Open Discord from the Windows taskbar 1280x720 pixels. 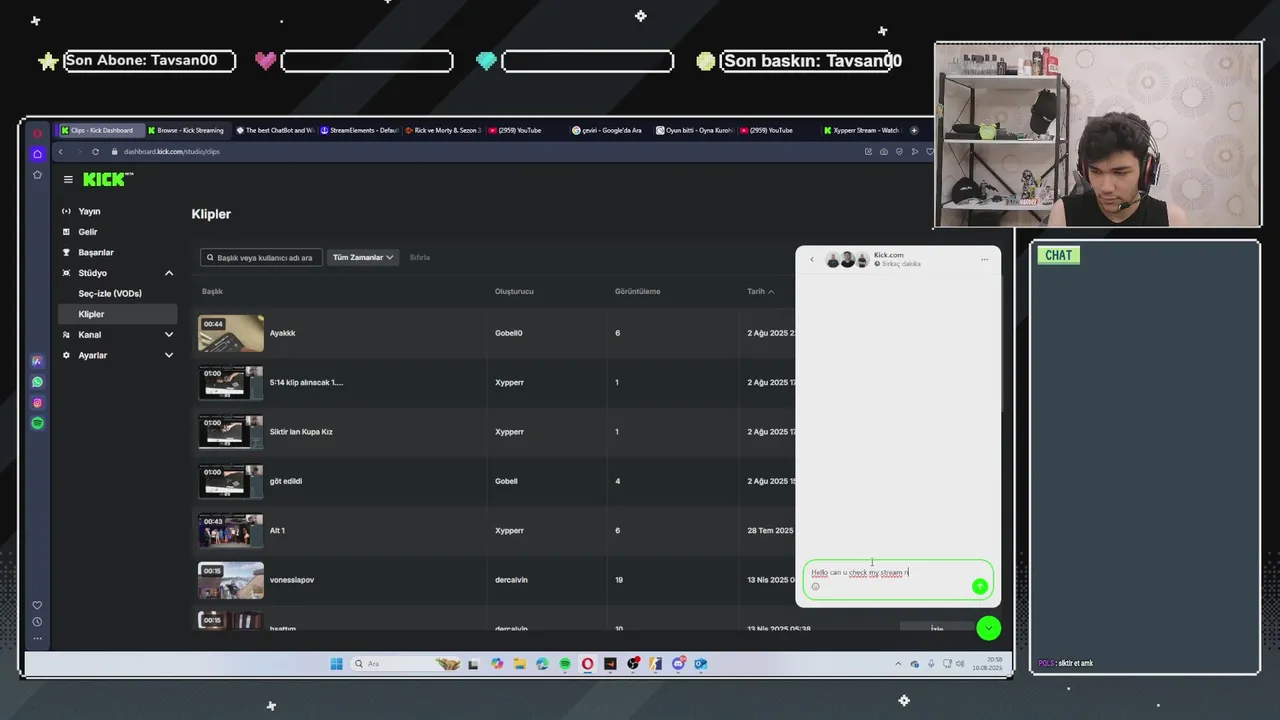[679, 664]
